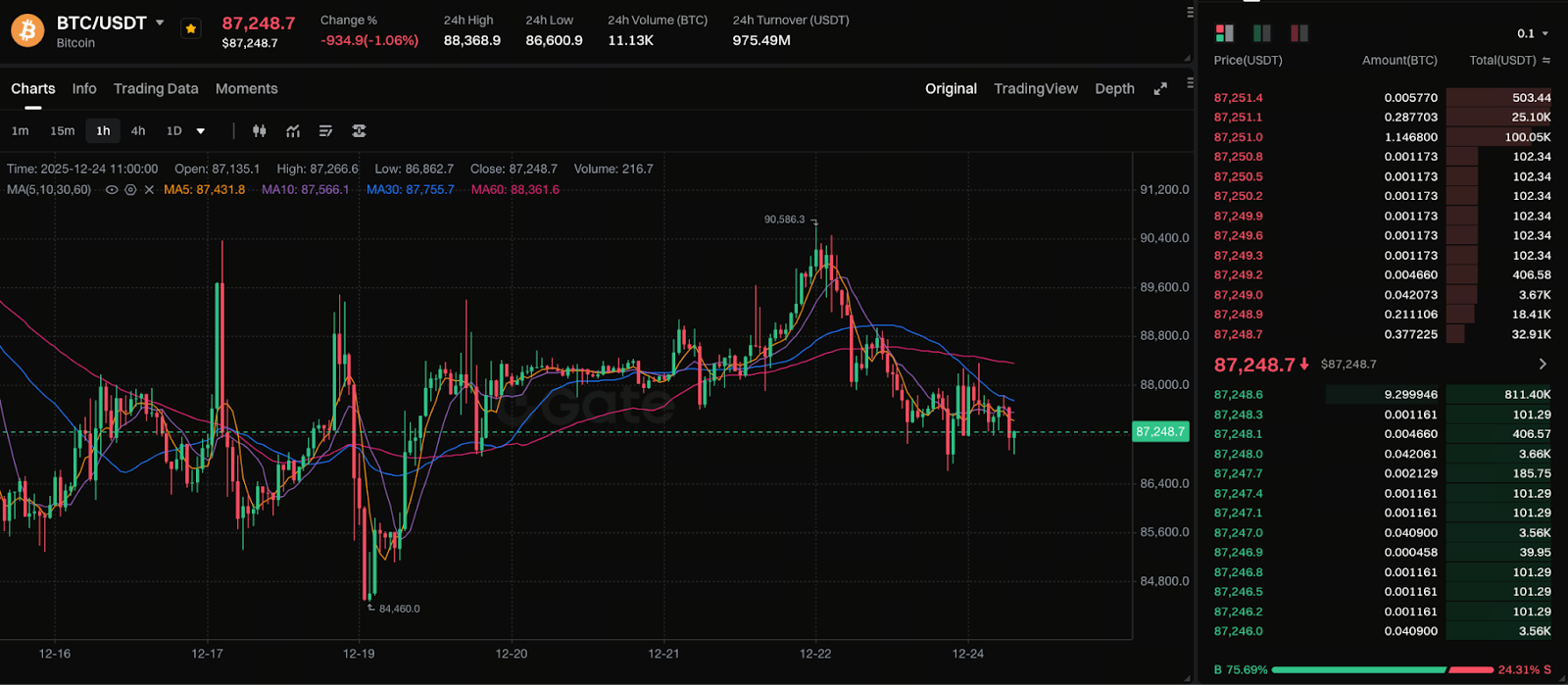The image size is (1568, 685).
Task: Click ask price 87,249.0
Action: tap(1239, 295)
